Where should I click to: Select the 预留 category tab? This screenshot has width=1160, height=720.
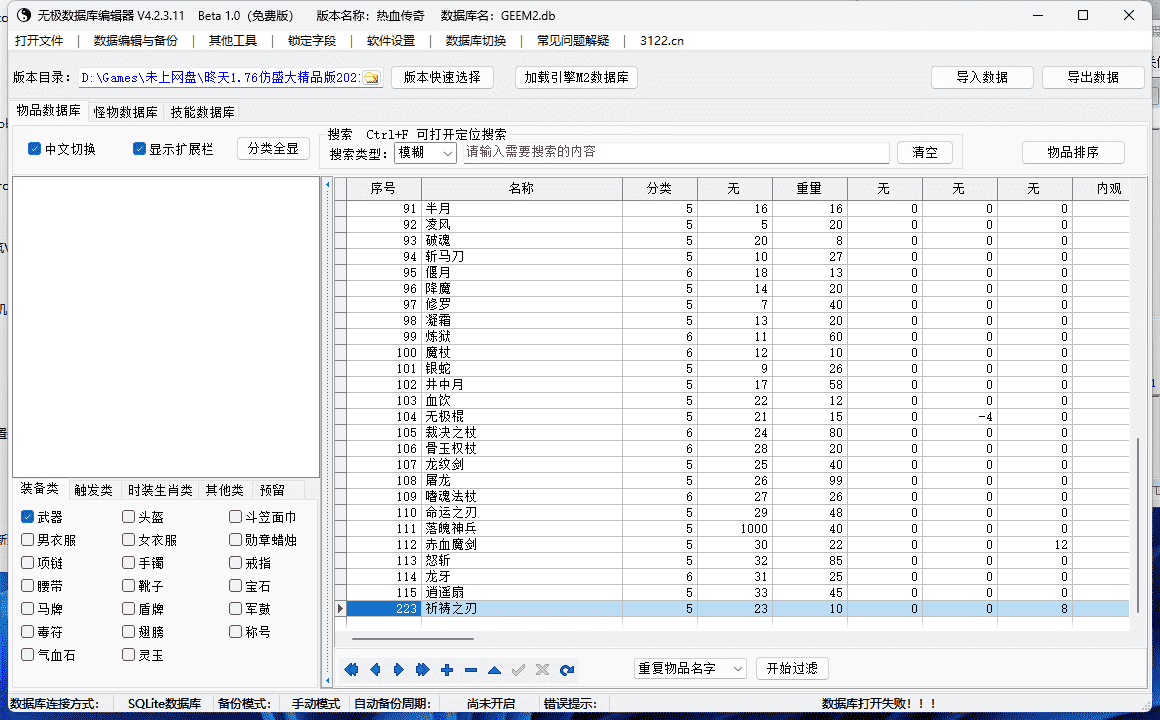point(272,490)
